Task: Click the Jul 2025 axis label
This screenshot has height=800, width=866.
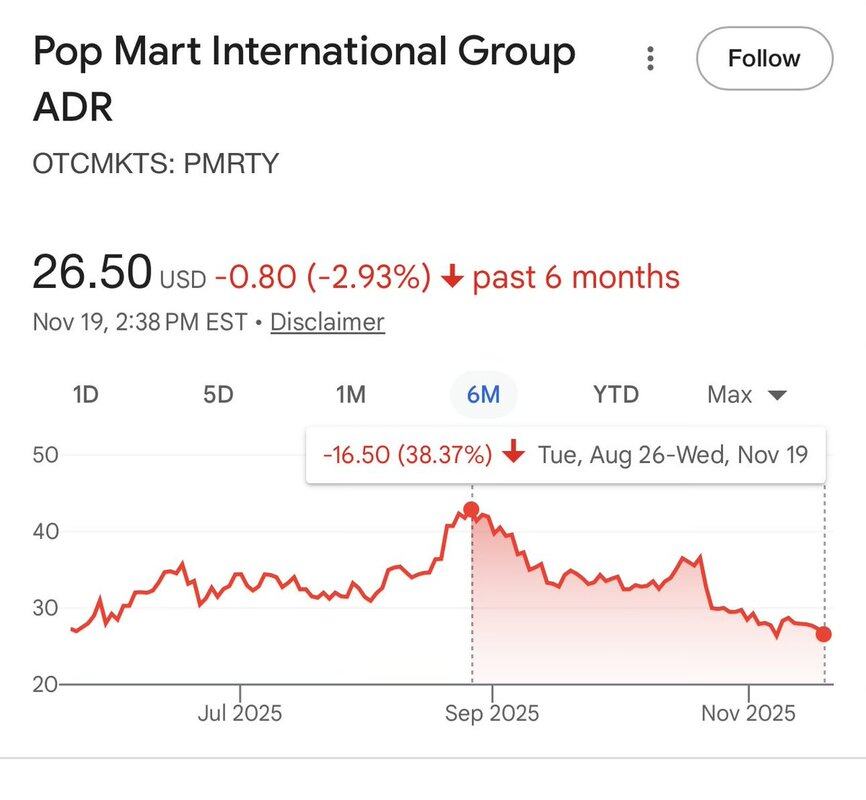Action: 240,714
